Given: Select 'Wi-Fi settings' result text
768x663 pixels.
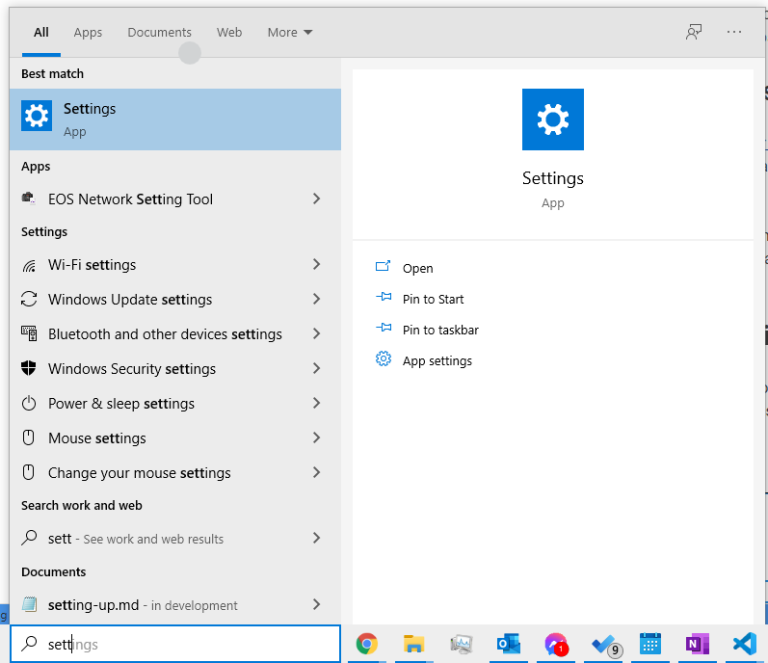Looking at the screenshot, I should point(92,265).
